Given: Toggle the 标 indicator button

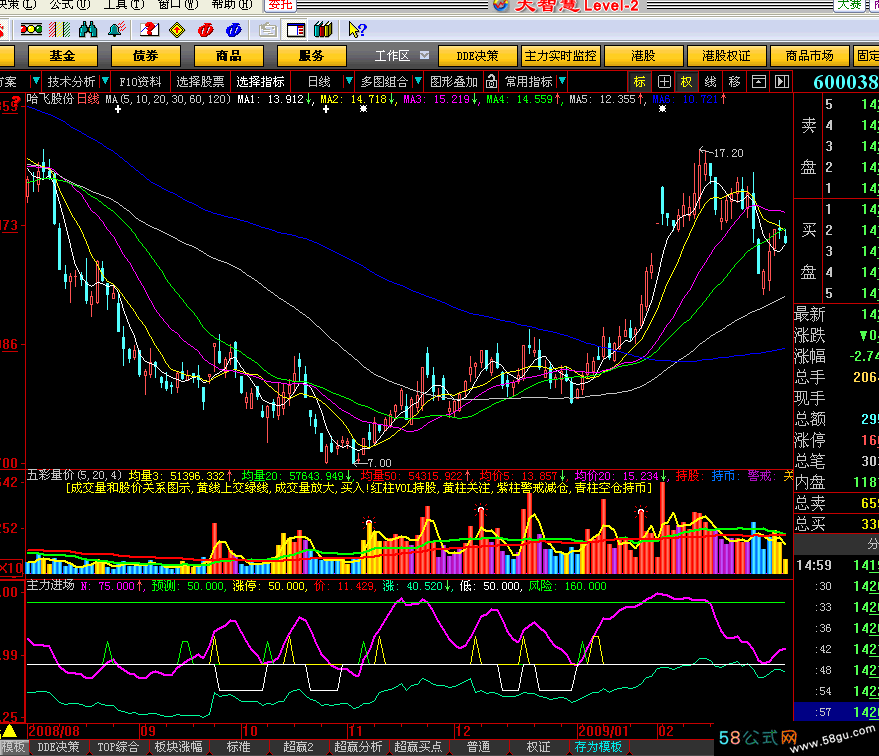Looking at the screenshot, I should click(x=640, y=82).
